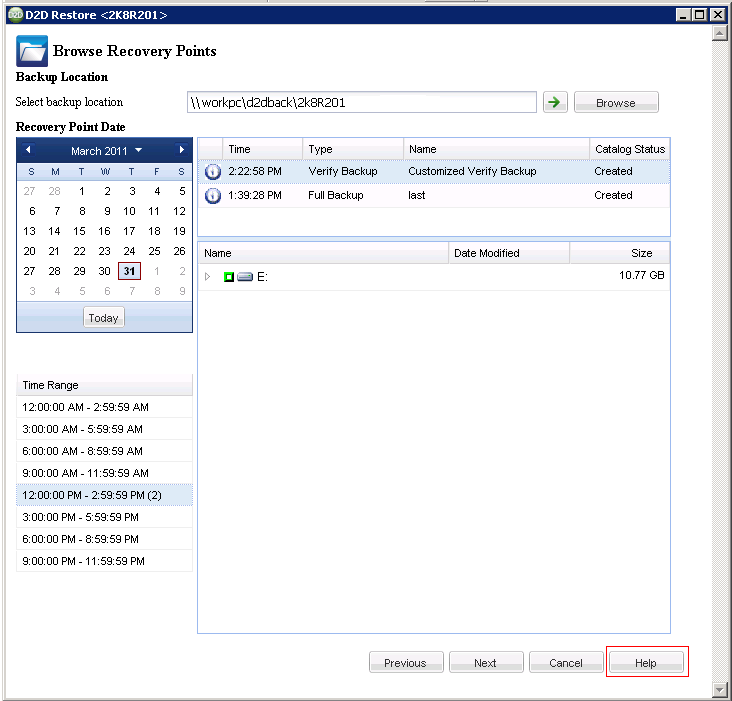Click the E: drive icon

pyautogui.click(x=245, y=276)
